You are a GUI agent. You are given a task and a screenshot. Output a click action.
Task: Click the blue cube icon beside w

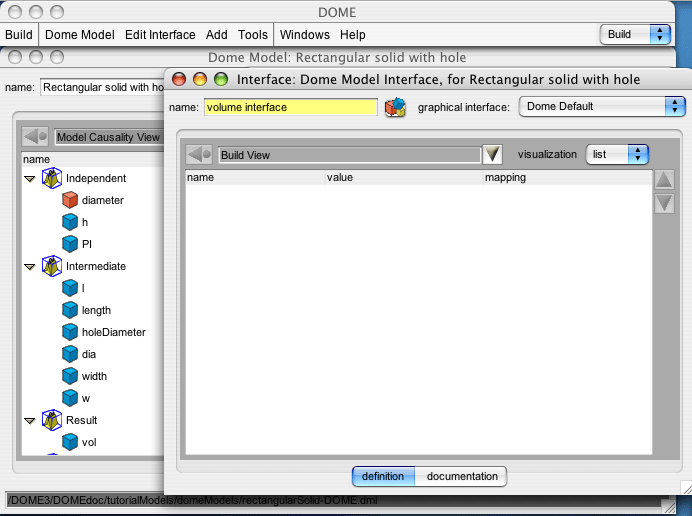[70, 399]
